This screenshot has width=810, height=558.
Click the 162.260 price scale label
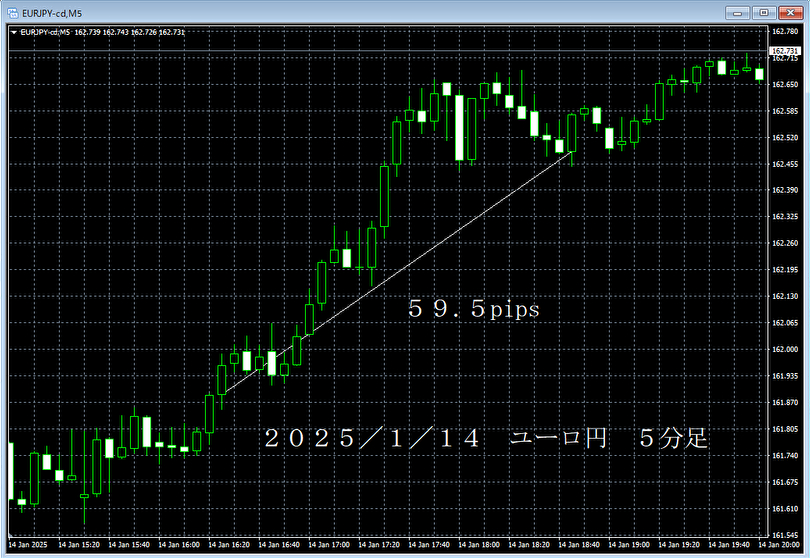click(x=785, y=243)
